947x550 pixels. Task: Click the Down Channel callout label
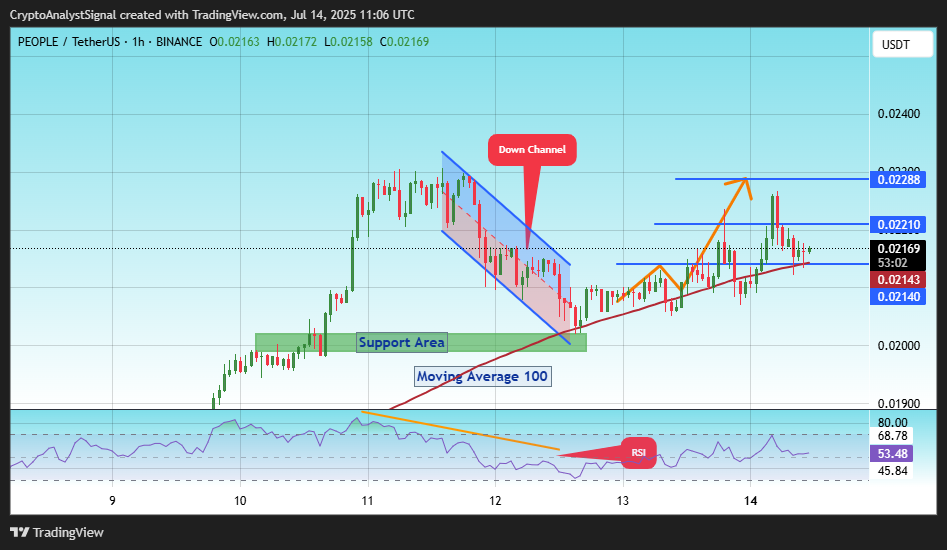tap(532, 150)
